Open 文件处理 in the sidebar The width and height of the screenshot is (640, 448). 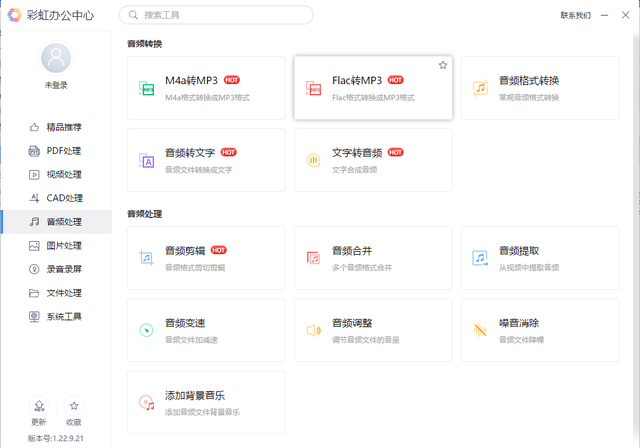pyautogui.click(x=56, y=293)
